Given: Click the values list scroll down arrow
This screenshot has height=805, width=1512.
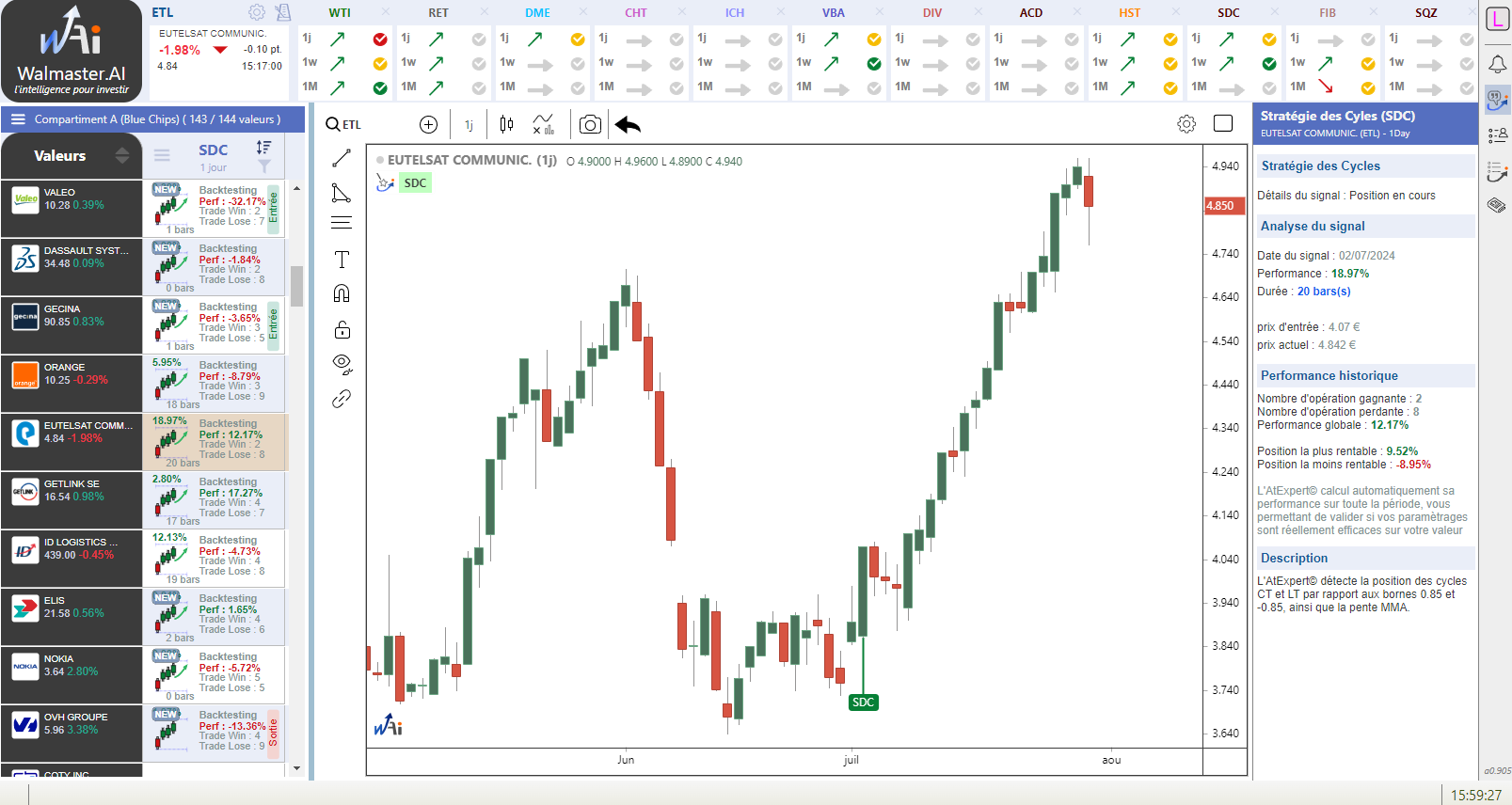Looking at the screenshot, I should point(297,768).
